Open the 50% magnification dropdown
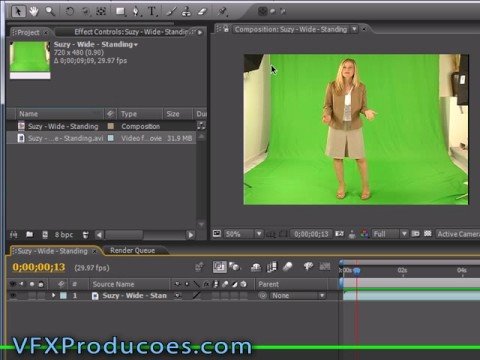Image resolution: width=480 pixels, height=360 pixels. click(x=243, y=234)
